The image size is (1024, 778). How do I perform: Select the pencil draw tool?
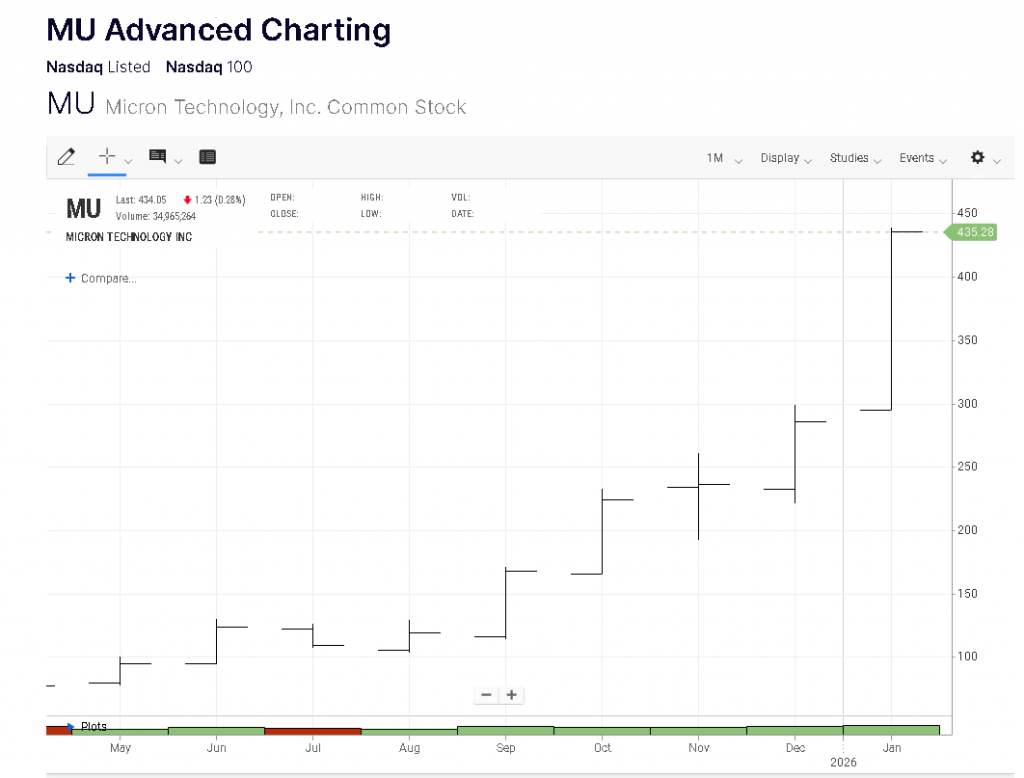[x=66, y=157]
